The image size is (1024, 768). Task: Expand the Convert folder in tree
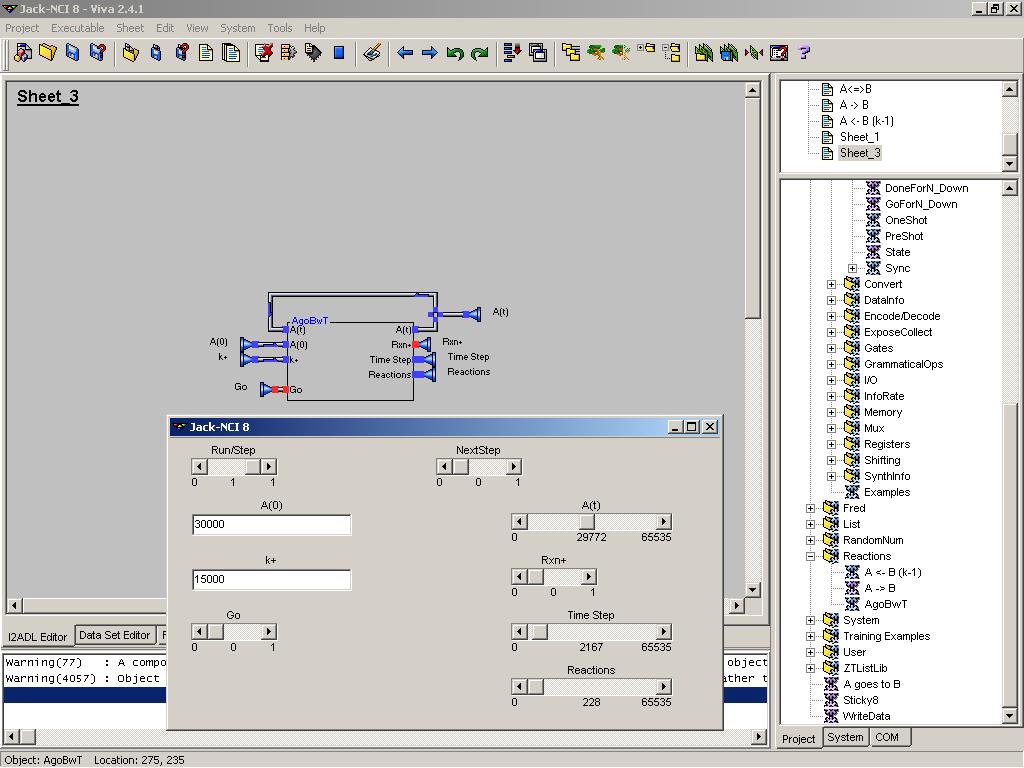click(x=831, y=284)
